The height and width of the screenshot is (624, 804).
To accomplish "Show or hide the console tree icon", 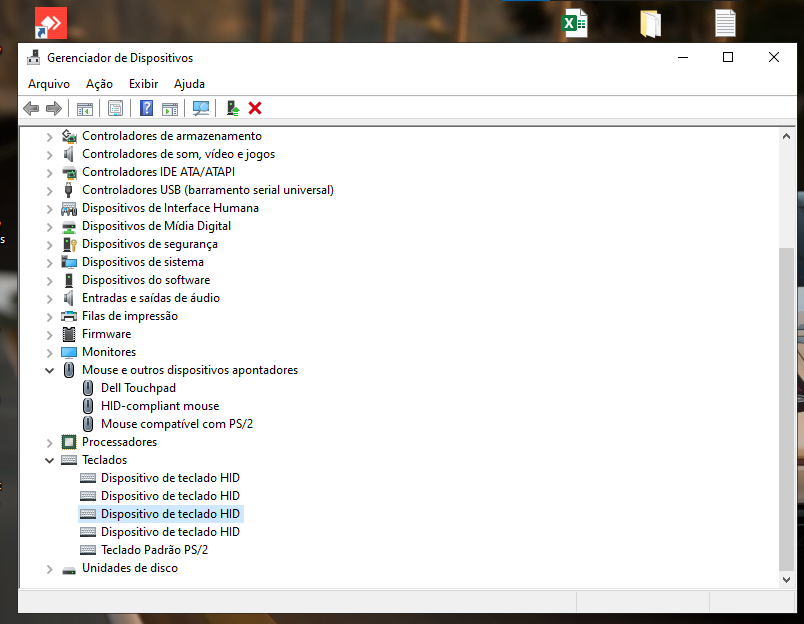I will click(85, 108).
